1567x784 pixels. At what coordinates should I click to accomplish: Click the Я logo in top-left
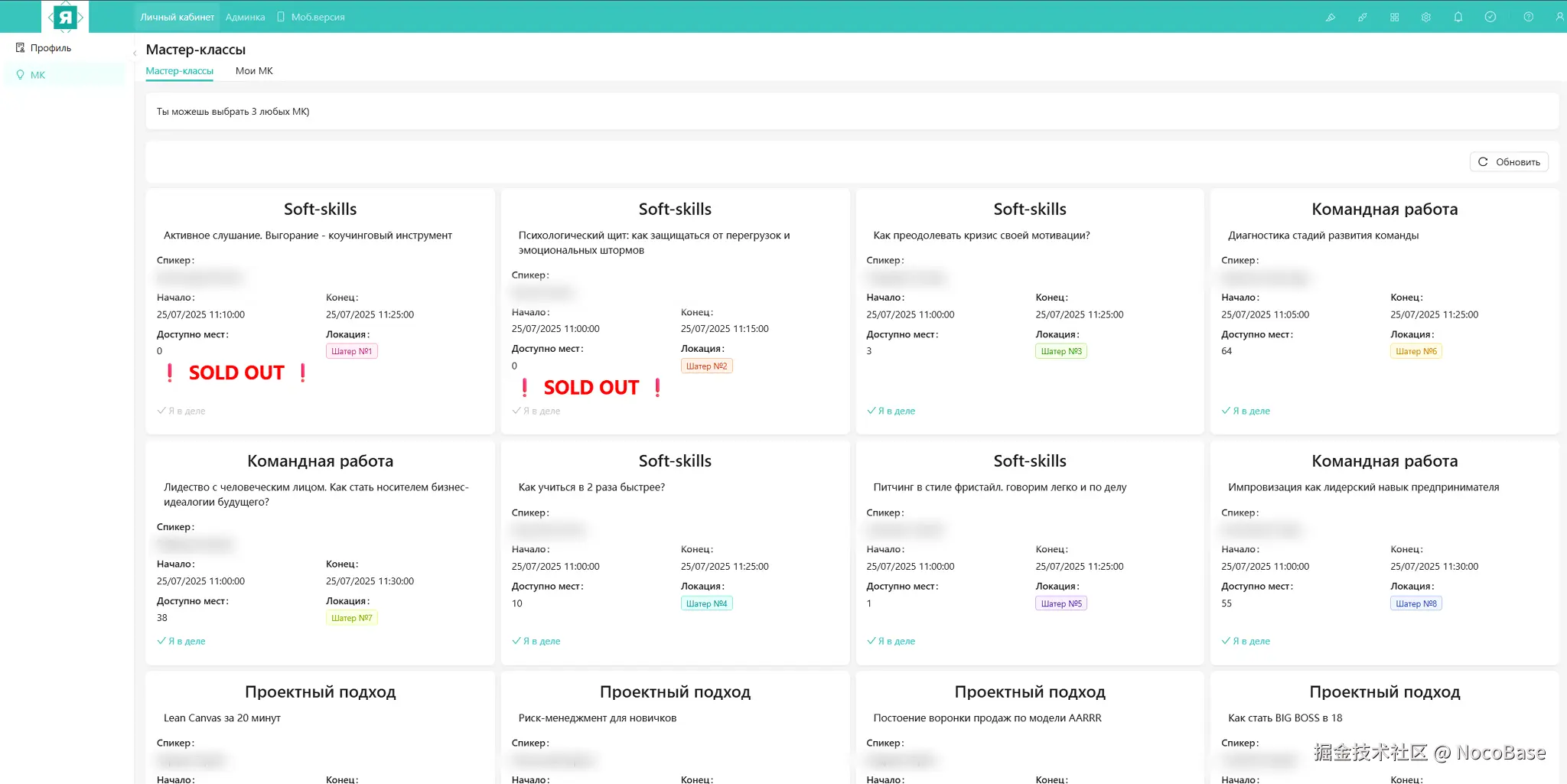pyautogui.click(x=66, y=17)
